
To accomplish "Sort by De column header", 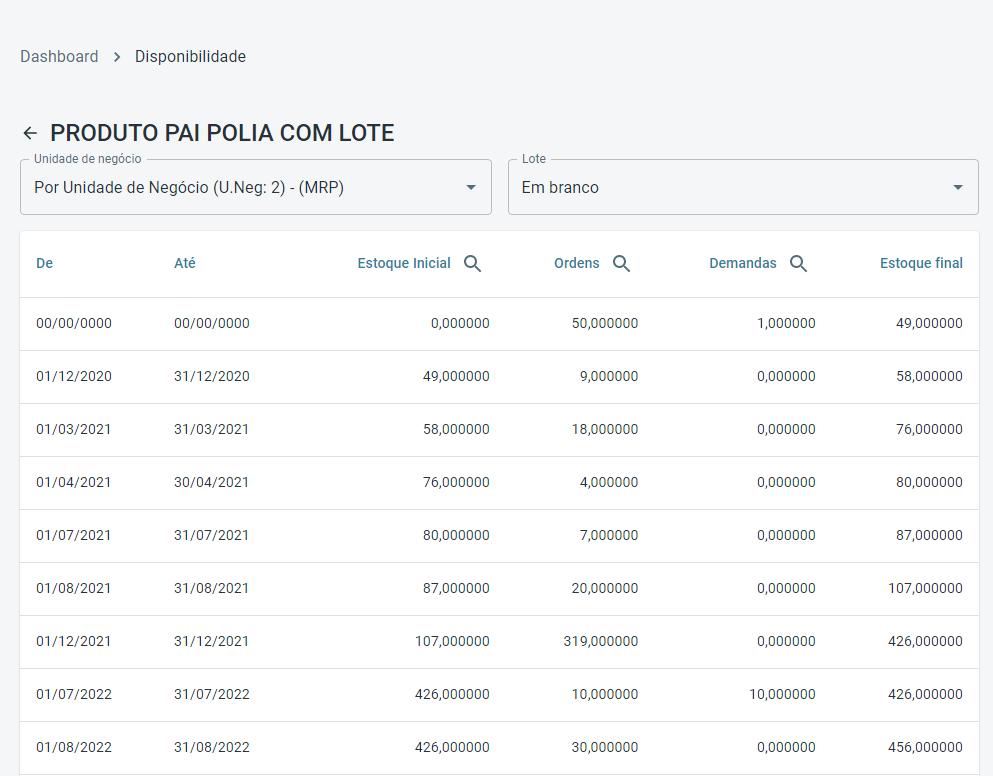I will (x=44, y=264).
